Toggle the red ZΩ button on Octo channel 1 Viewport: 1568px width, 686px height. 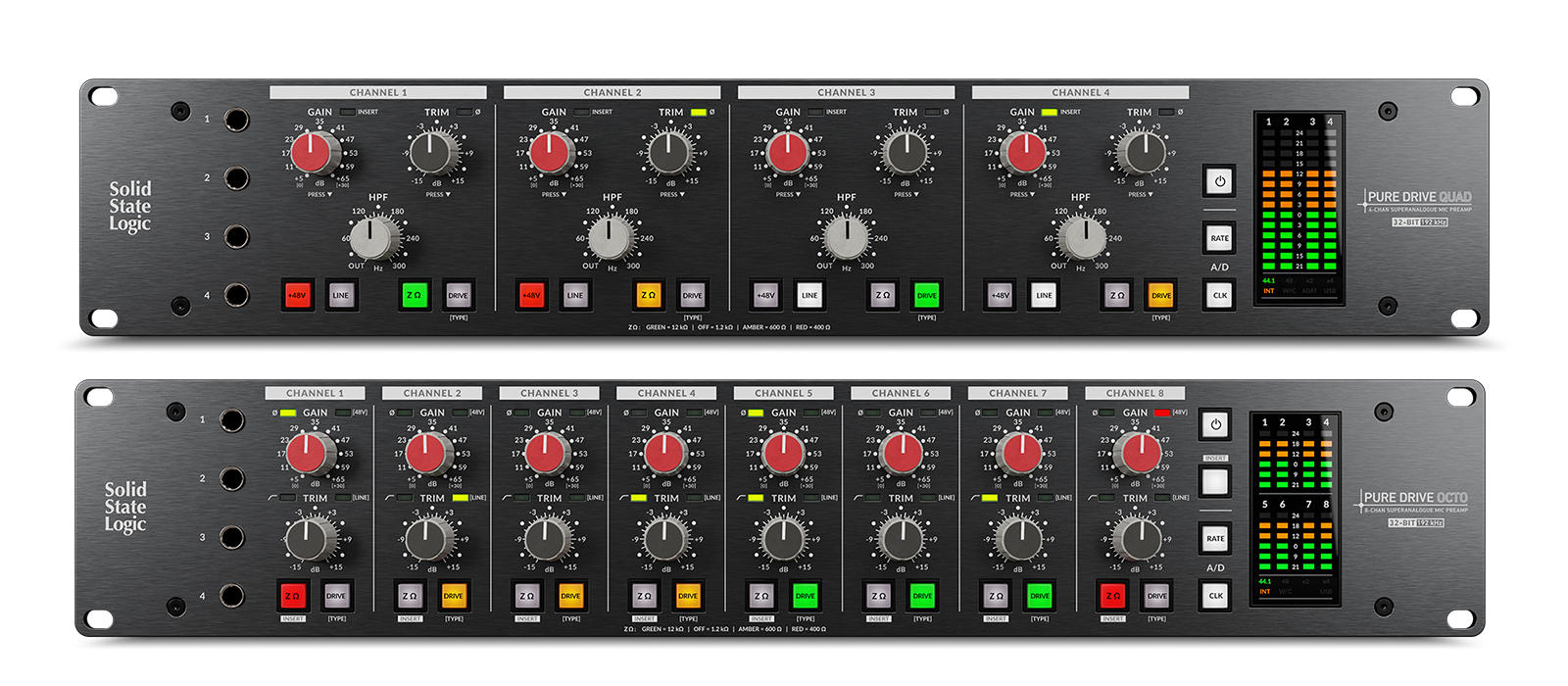coord(292,596)
